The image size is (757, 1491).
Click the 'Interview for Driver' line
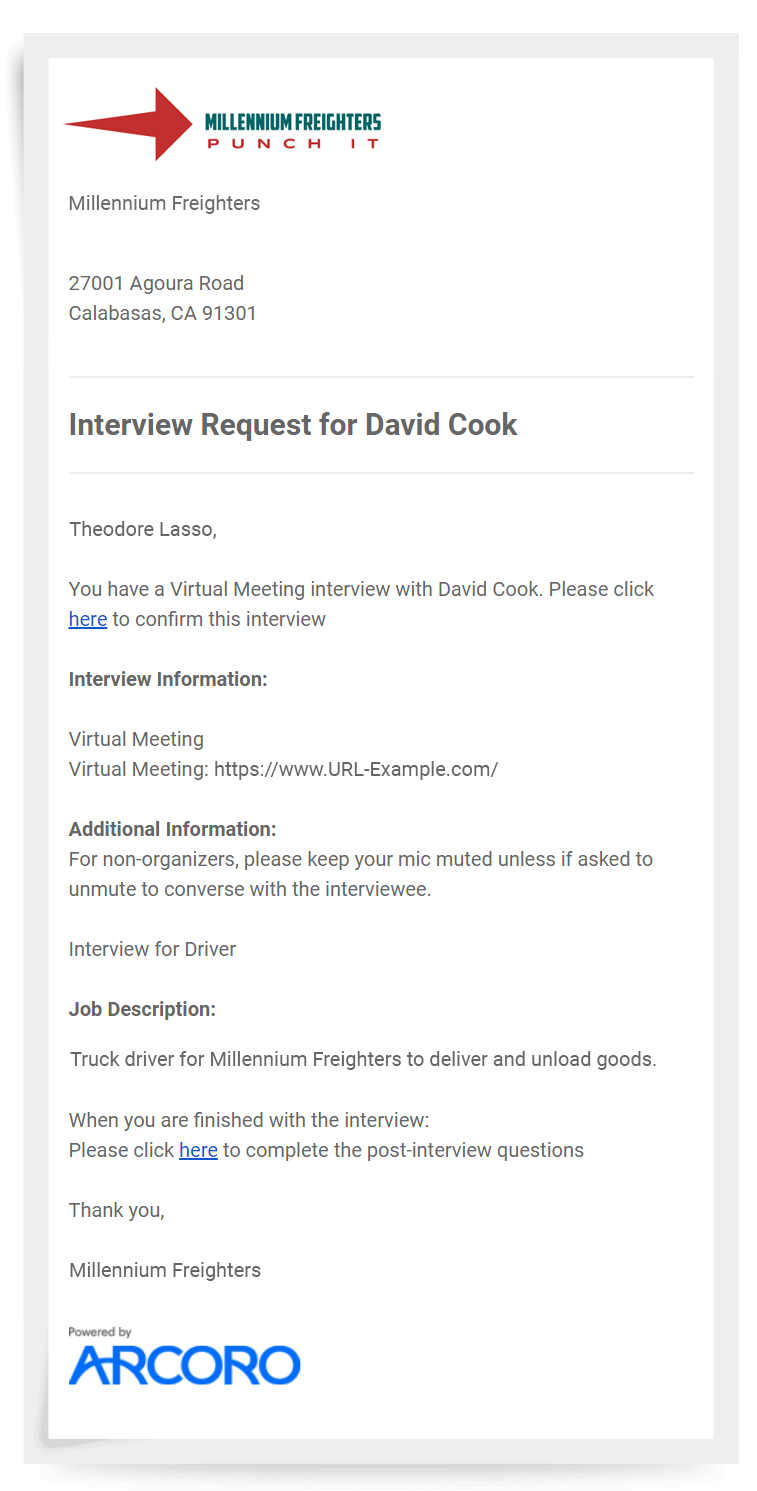tap(152, 949)
